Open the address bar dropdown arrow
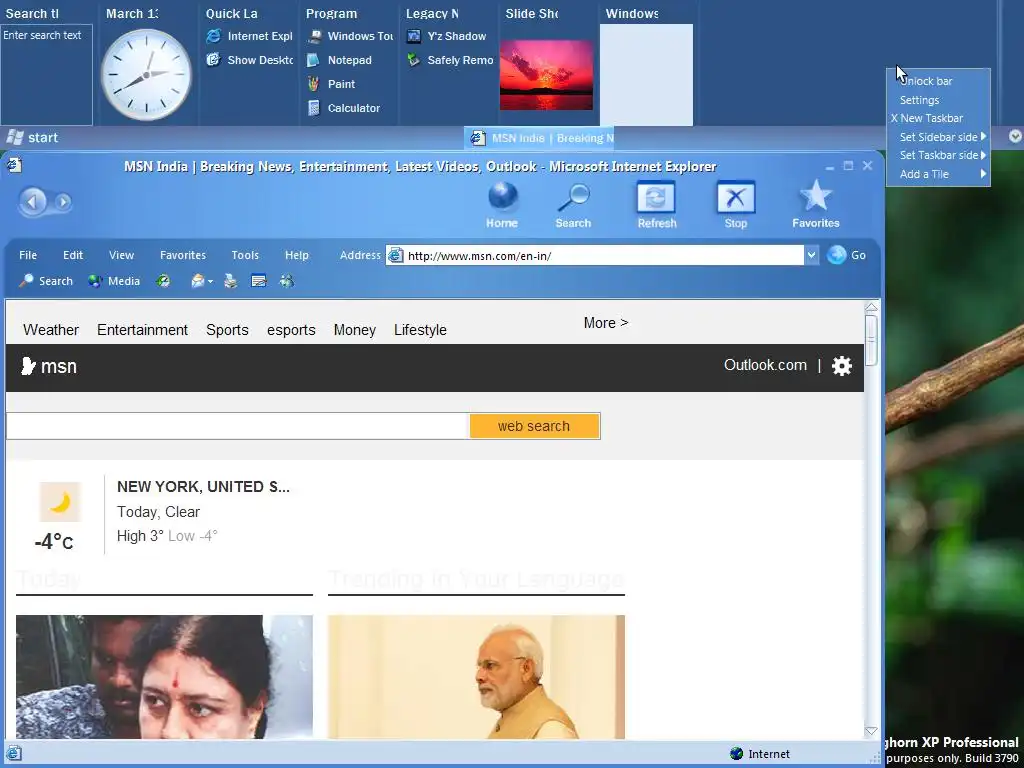 (x=811, y=255)
